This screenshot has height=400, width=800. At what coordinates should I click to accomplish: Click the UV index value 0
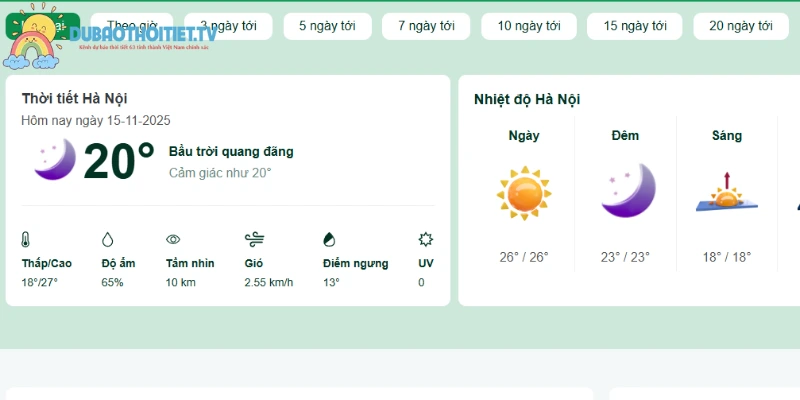pos(421,282)
